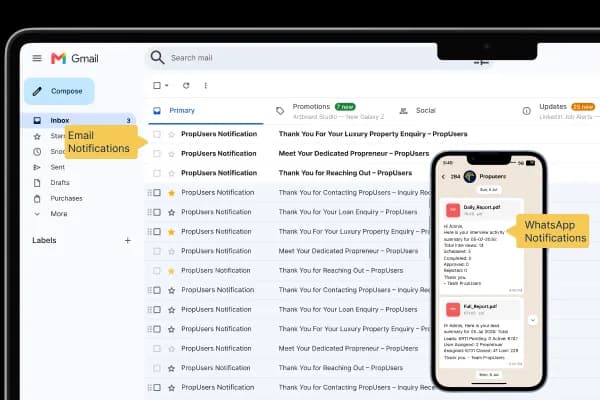Tick checkbox of unread Luxury Property Enquiry email
The width and height of the screenshot is (600, 400).
[157, 134]
